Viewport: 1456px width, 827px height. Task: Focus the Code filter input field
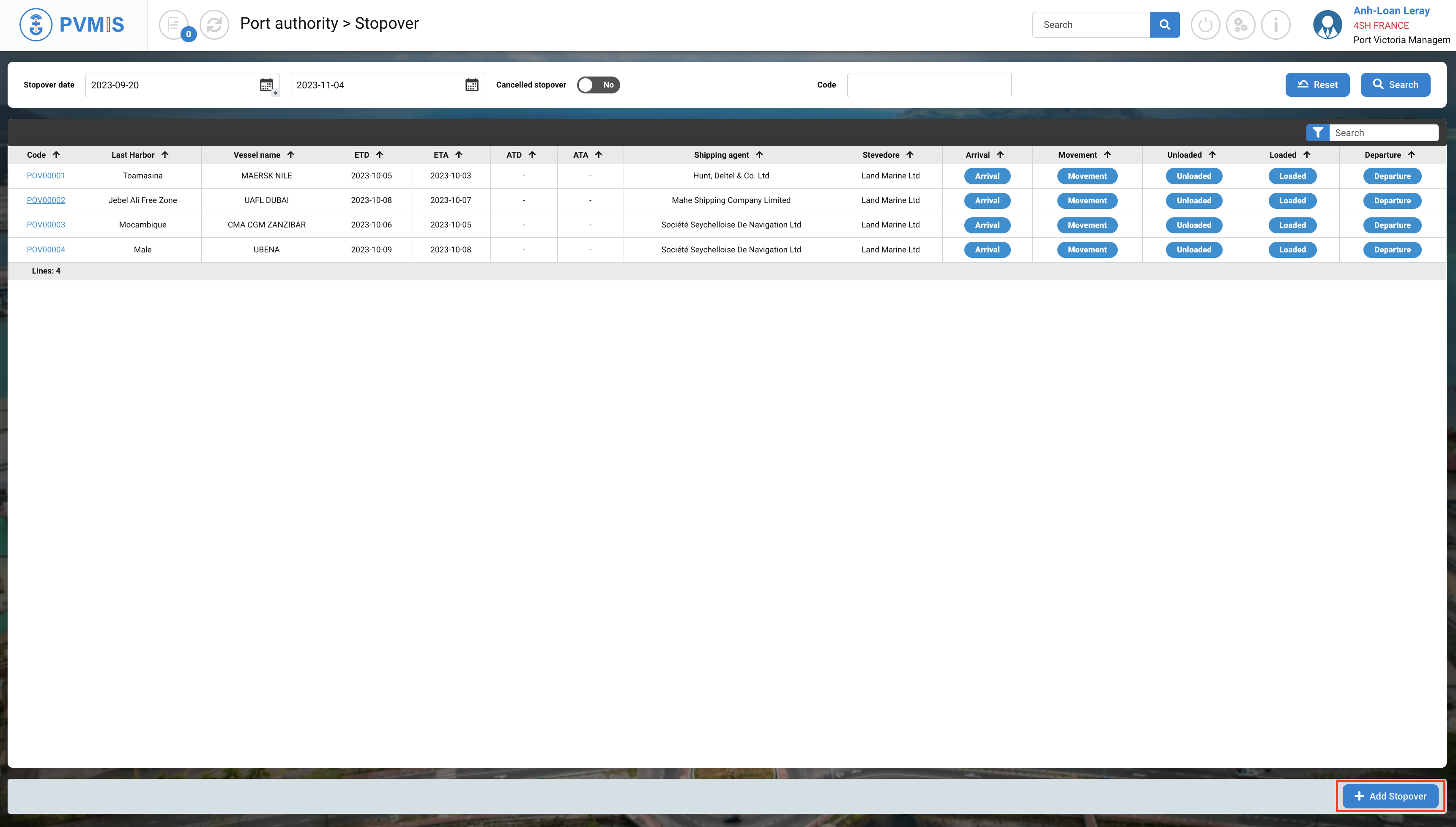pos(928,85)
